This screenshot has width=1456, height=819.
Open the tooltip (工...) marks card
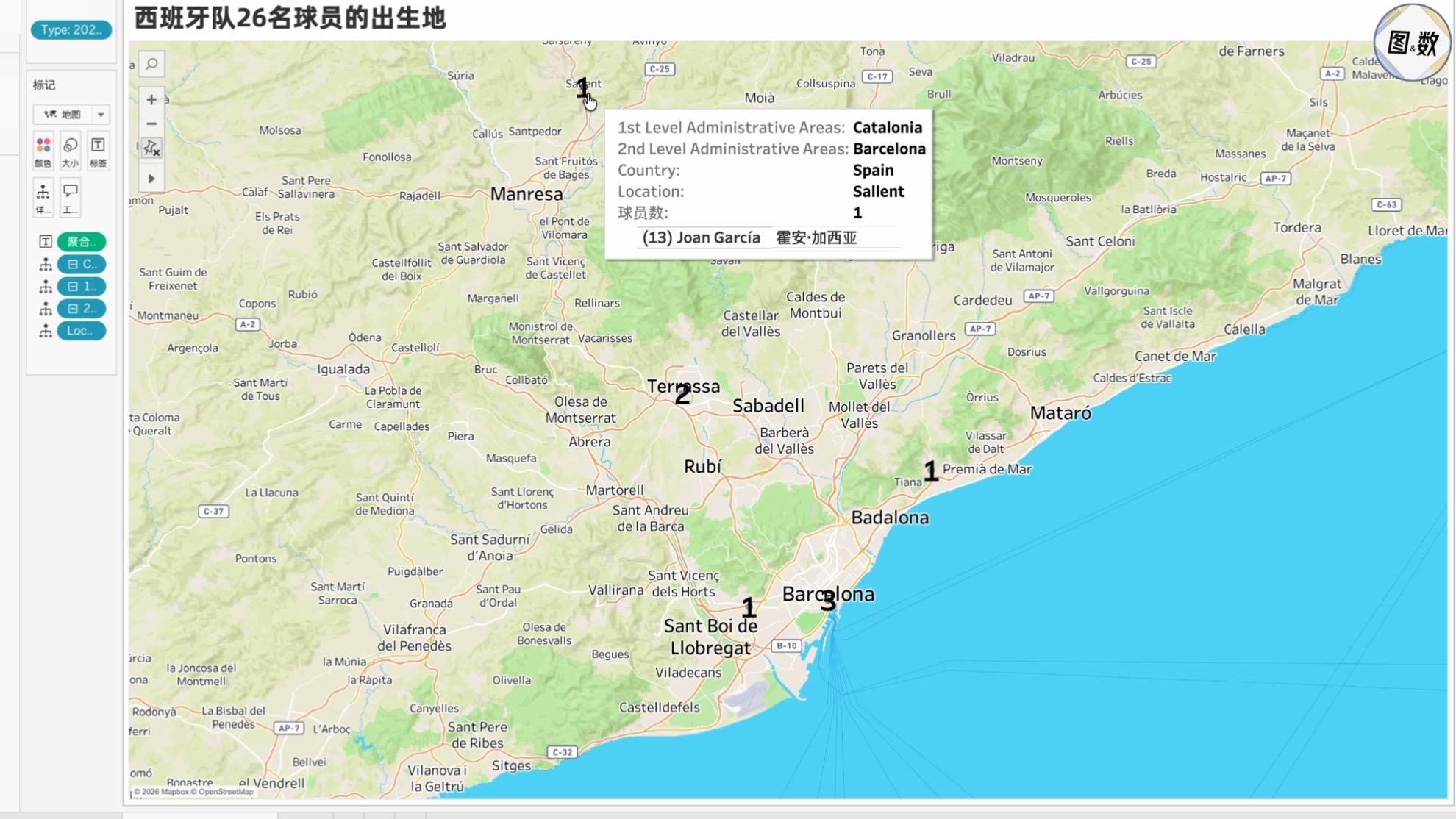71,199
